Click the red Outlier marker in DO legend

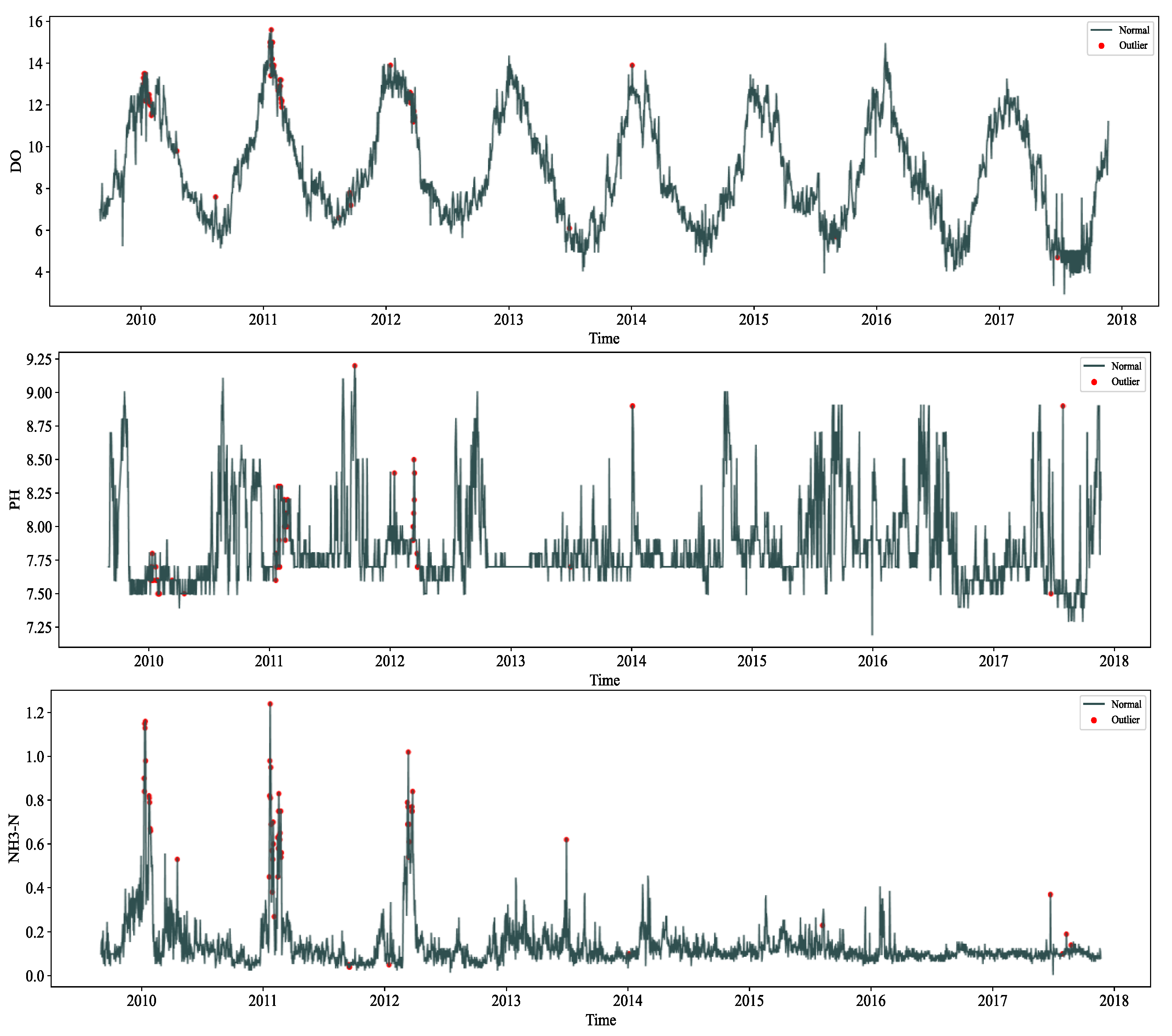1102,46
